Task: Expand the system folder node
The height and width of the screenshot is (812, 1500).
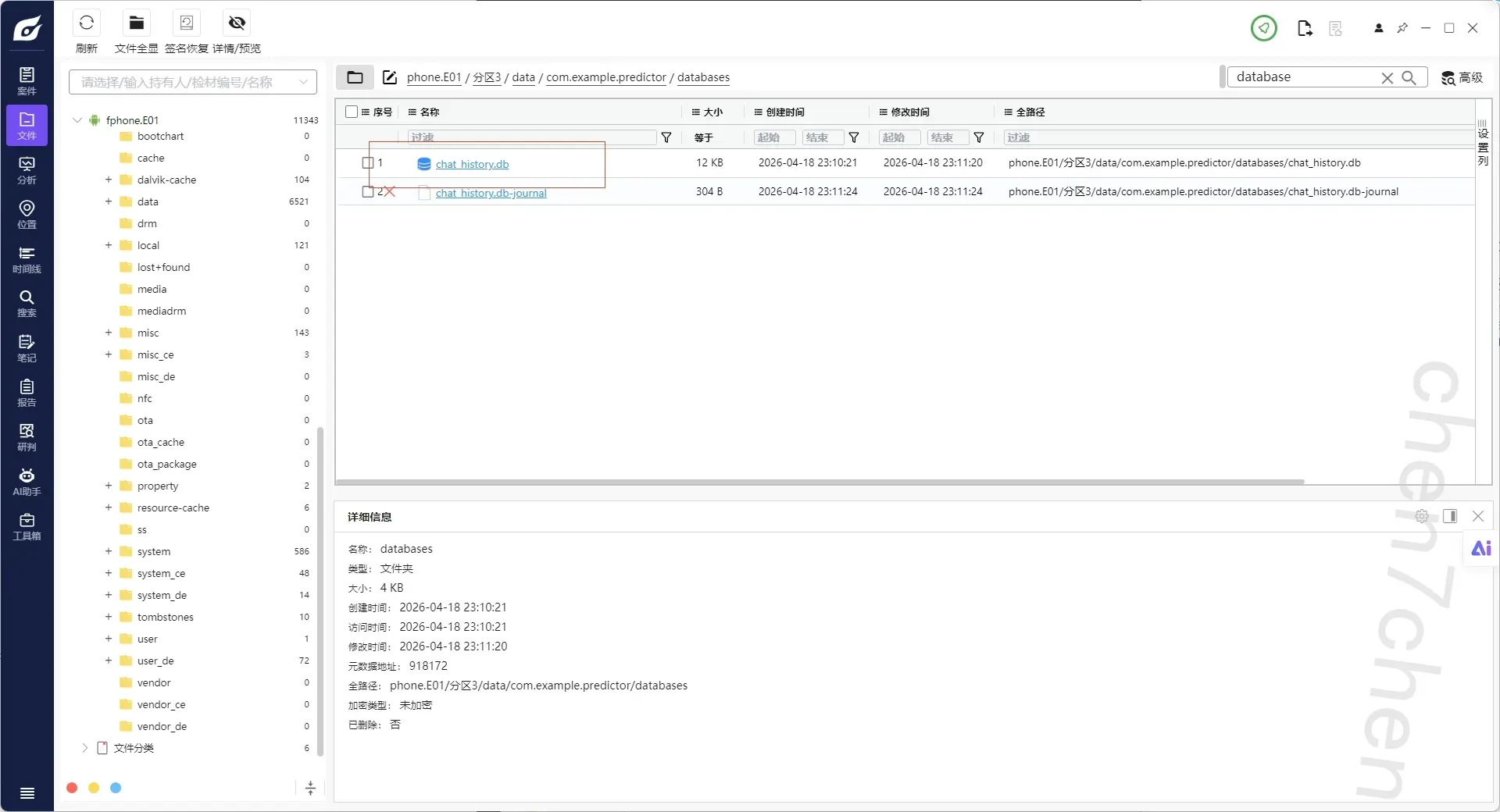Action: tap(109, 551)
